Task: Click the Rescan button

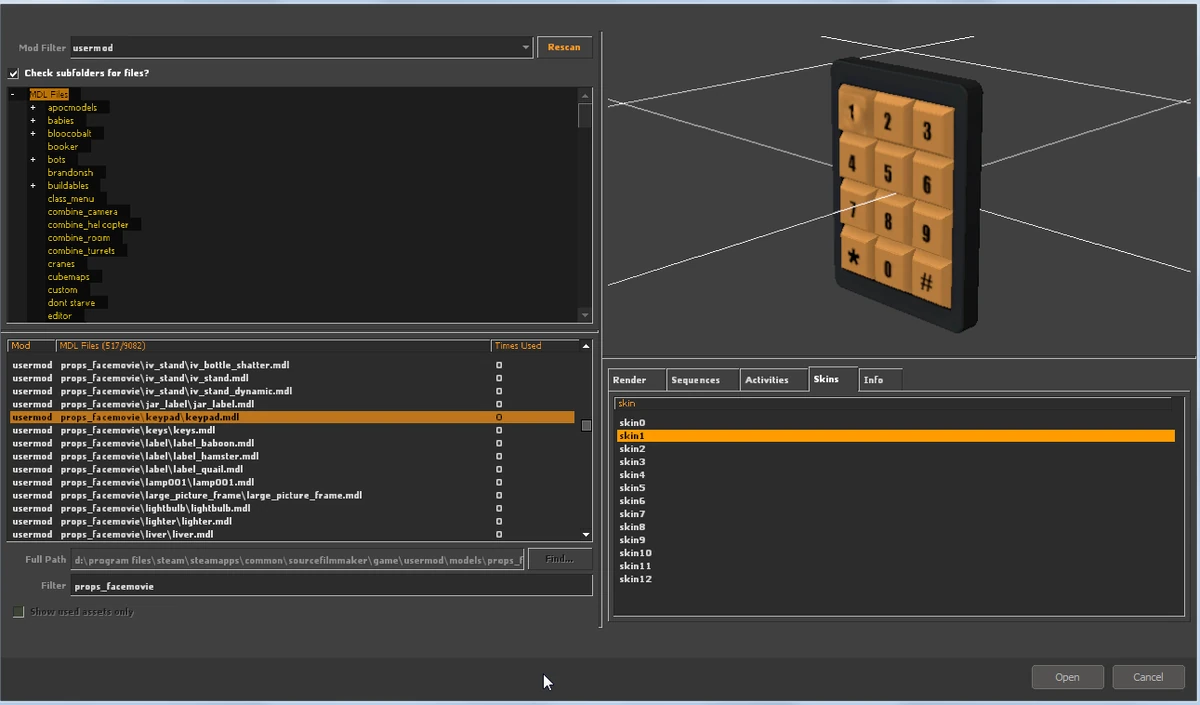Action: click(x=564, y=47)
